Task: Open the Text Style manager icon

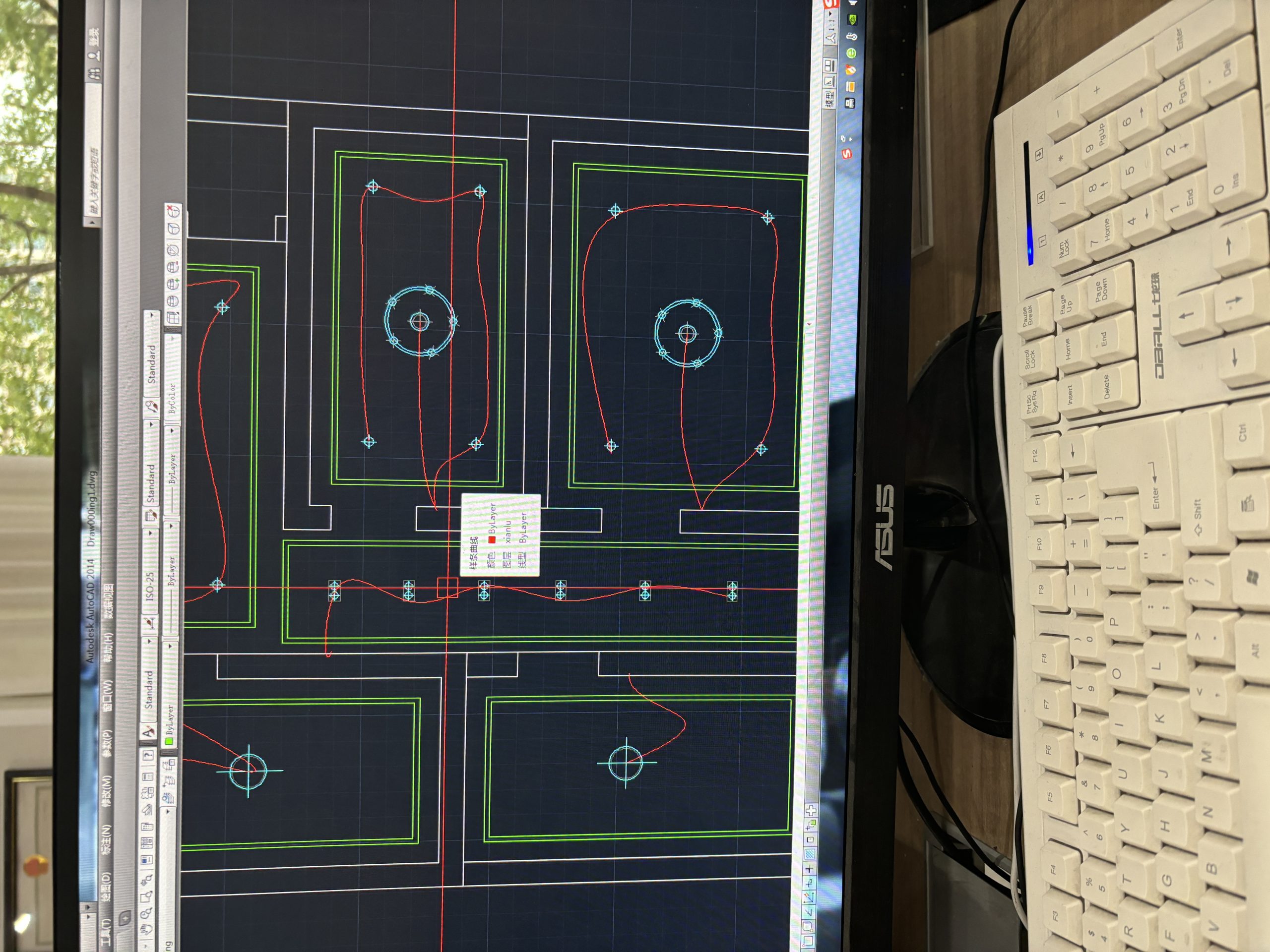Action: [149, 733]
